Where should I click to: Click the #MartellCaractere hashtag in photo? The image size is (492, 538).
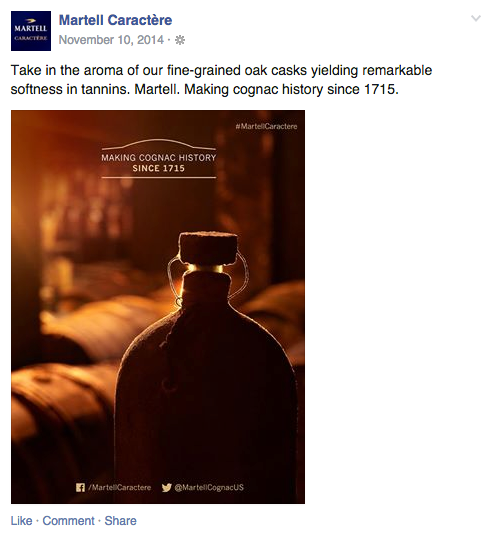click(x=266, y=126)
